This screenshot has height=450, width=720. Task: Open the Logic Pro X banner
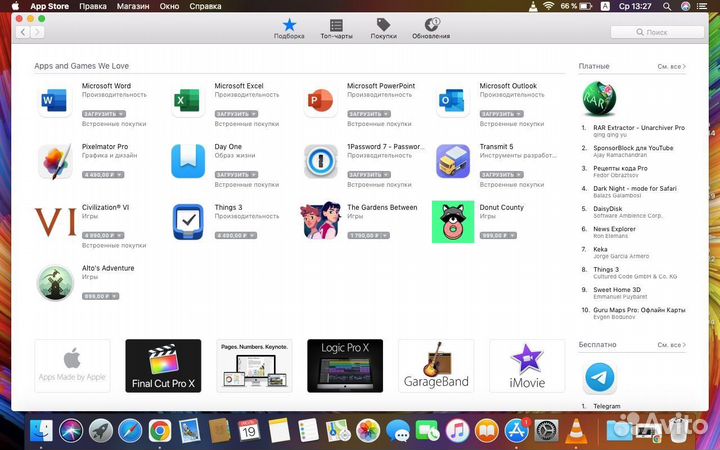pyautogui.click(x=345, y=366)
